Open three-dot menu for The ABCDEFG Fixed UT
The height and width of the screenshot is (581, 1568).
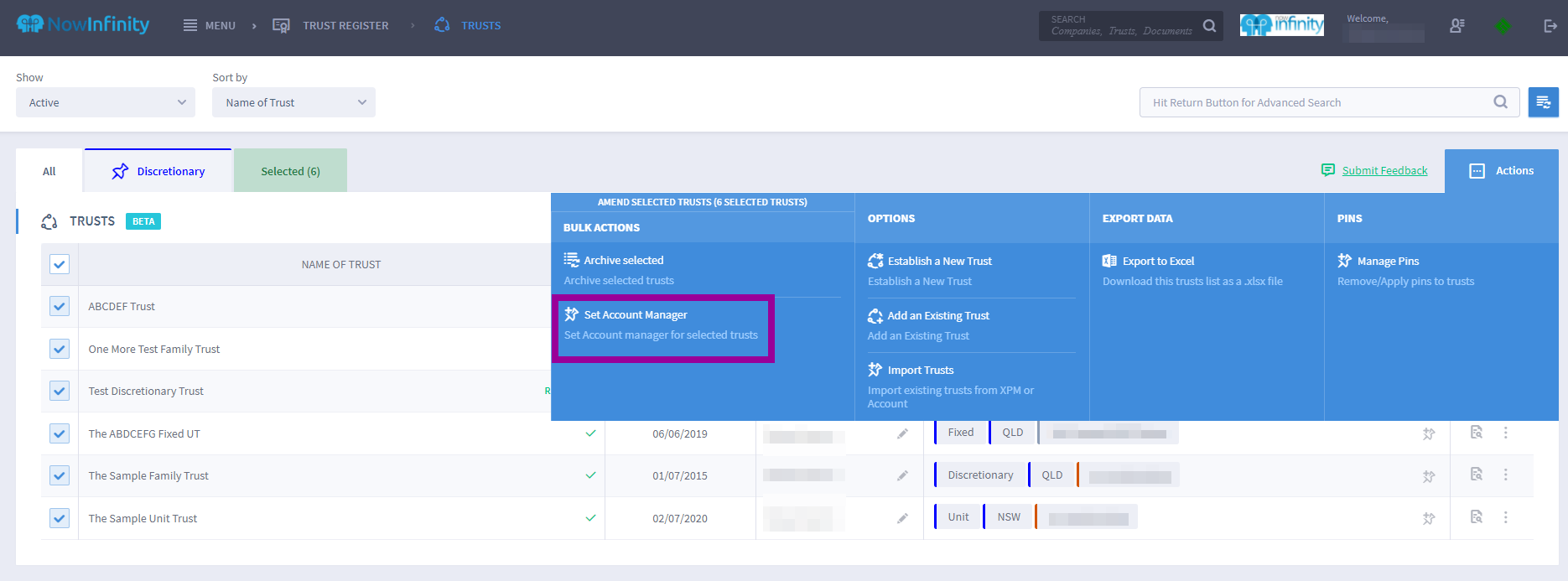point(1505,433)
